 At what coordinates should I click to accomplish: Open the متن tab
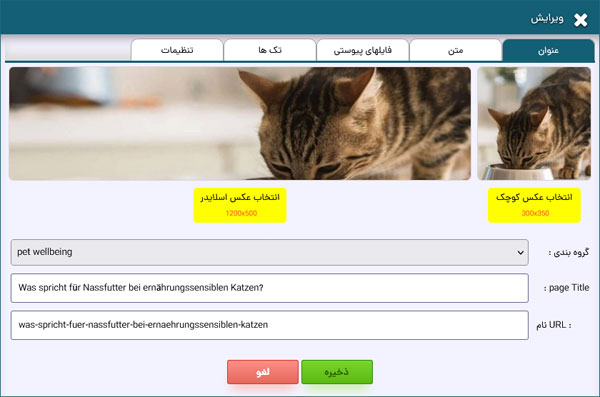point(455,50)
